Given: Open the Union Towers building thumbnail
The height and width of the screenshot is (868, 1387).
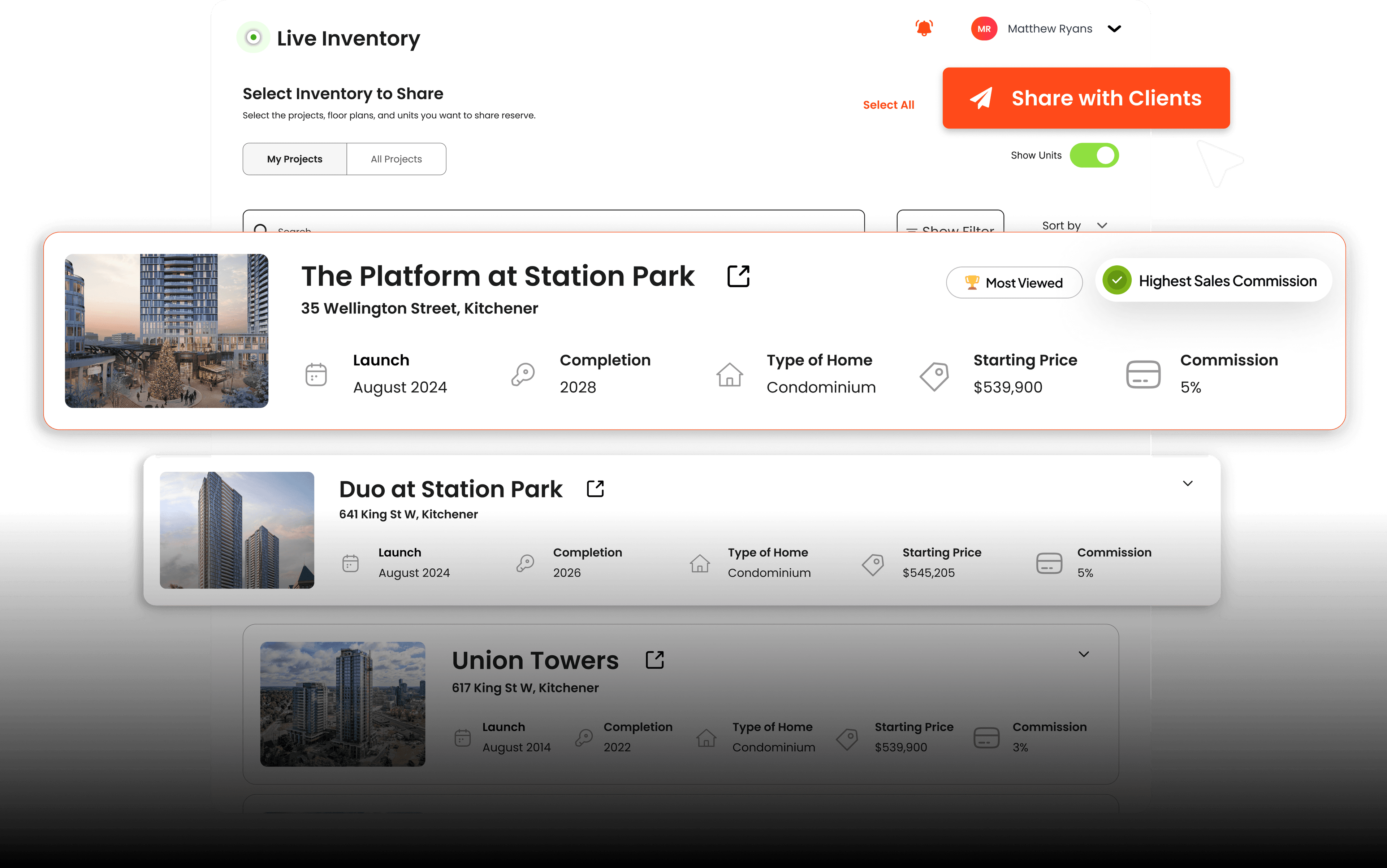Looking at the screenshot, I should 342,704.
